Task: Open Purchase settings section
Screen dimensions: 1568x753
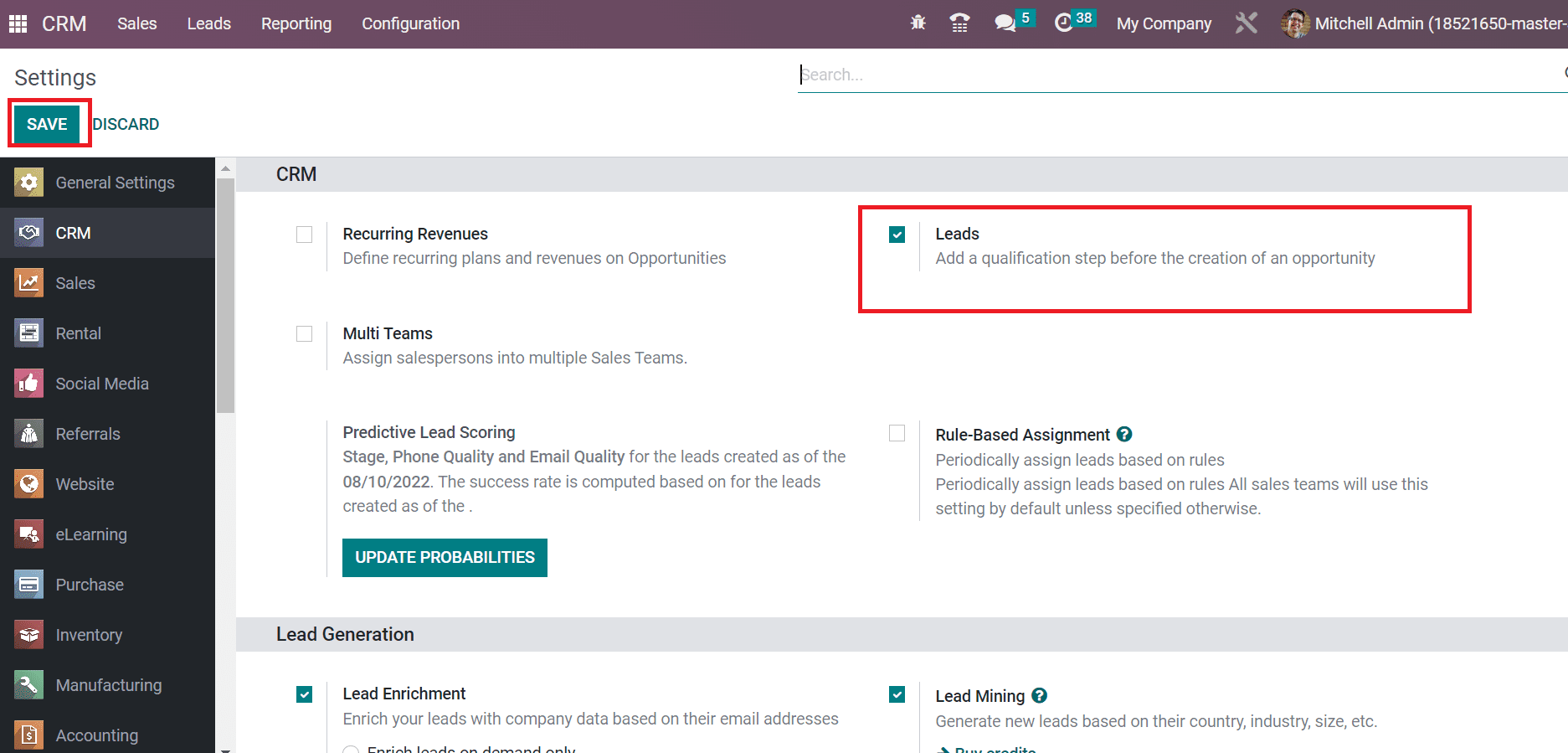Action: point(107,585)
